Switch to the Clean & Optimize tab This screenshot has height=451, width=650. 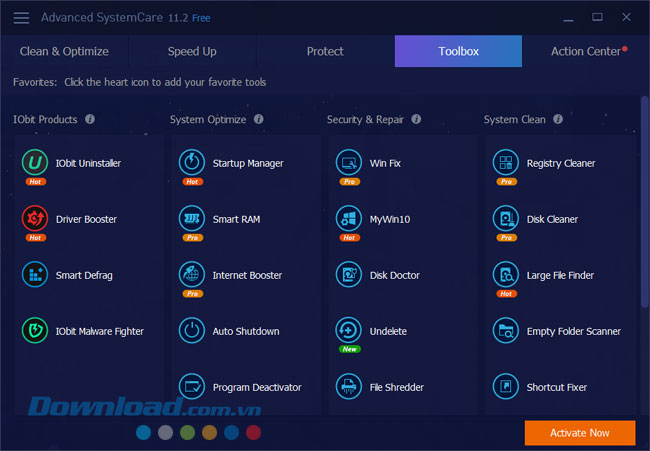(x=64, y=51)
